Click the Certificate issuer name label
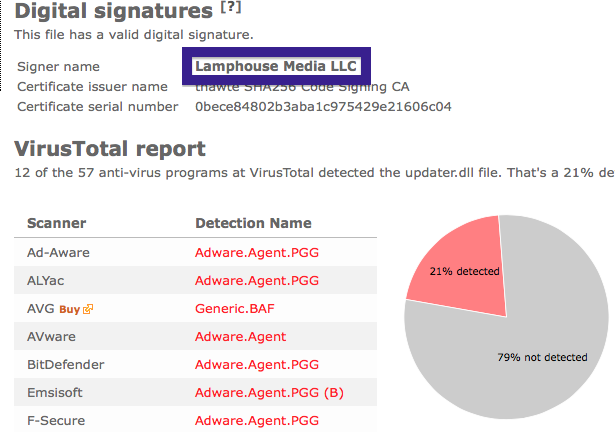The width and height of the screenshot is (615, 432). click(92, 87)
